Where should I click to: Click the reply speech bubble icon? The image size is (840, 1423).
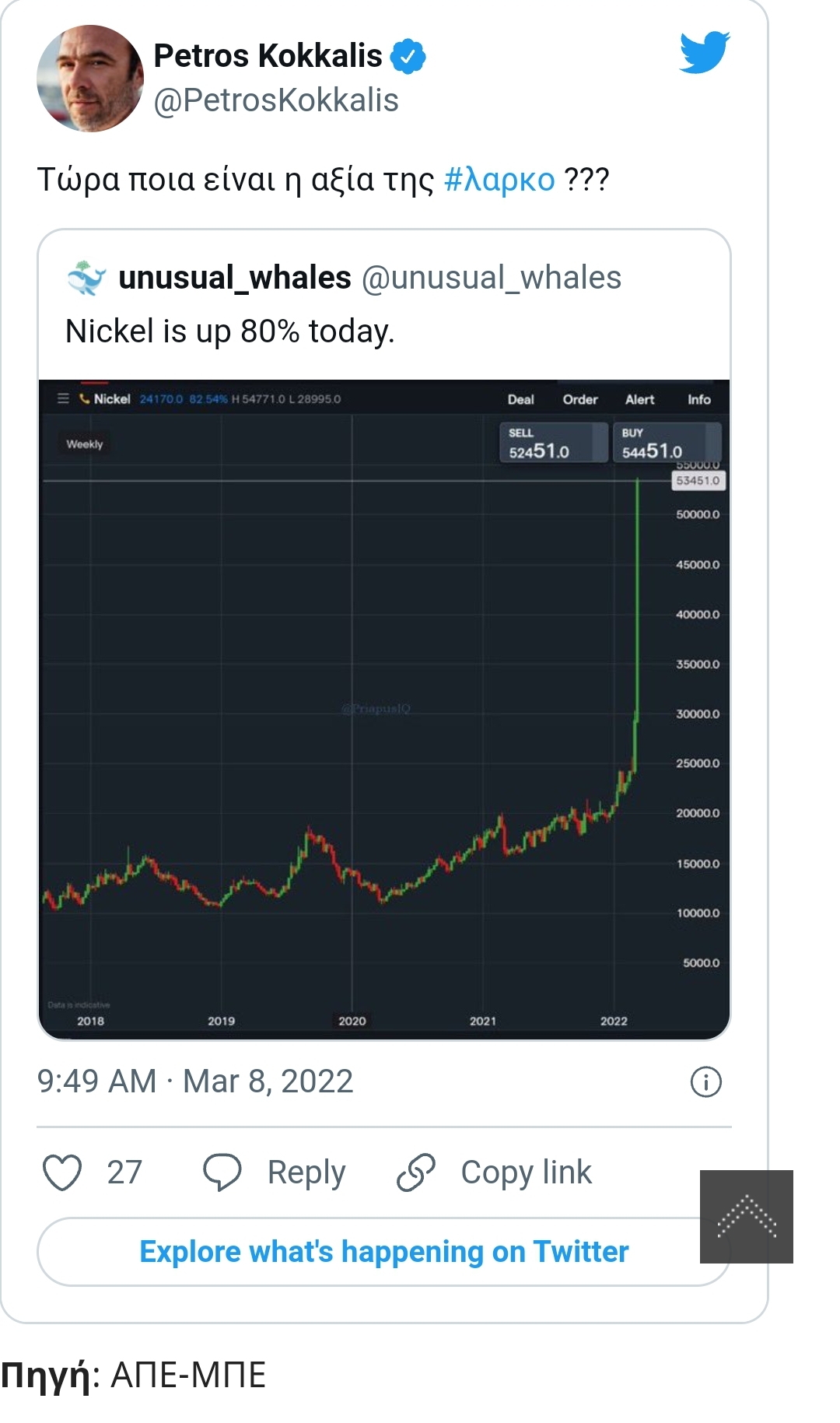(x=222, y=1172)
